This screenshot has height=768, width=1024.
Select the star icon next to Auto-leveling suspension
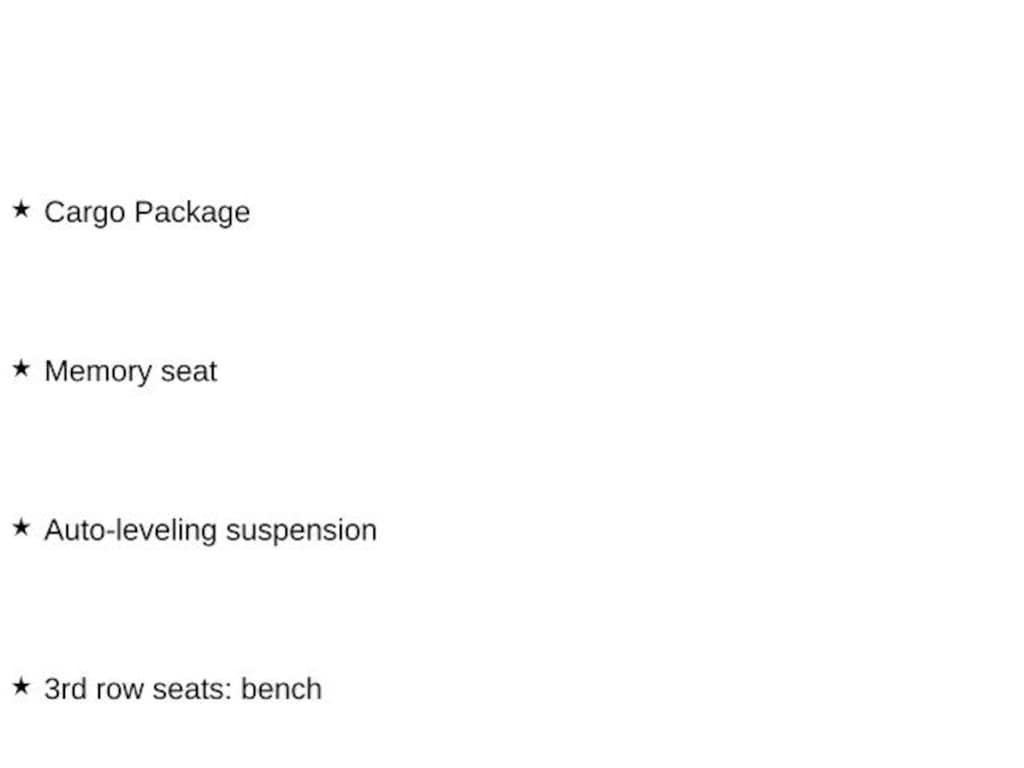tap(21, 528)
